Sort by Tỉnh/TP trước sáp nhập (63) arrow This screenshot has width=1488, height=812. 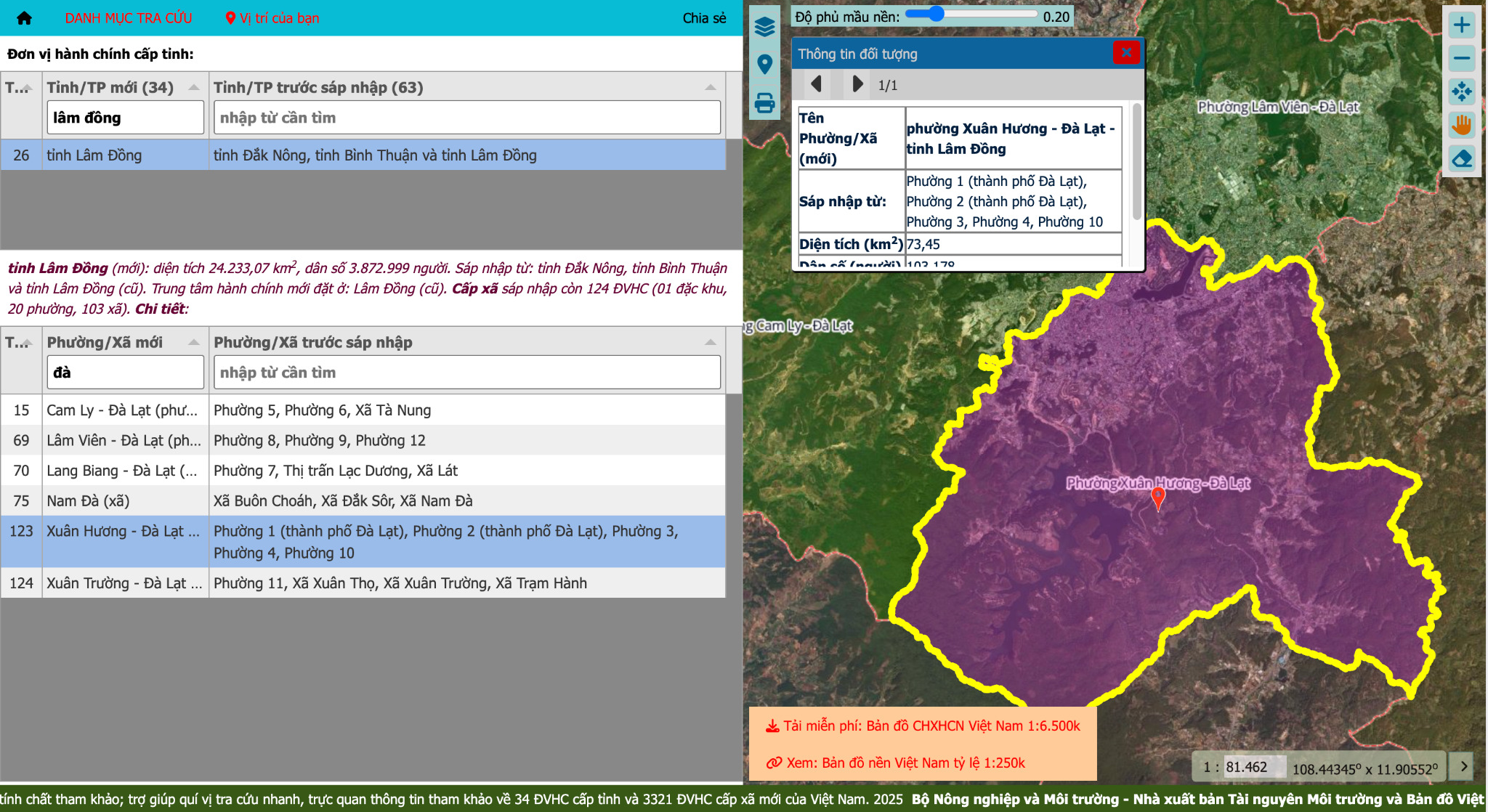[711, 87]
